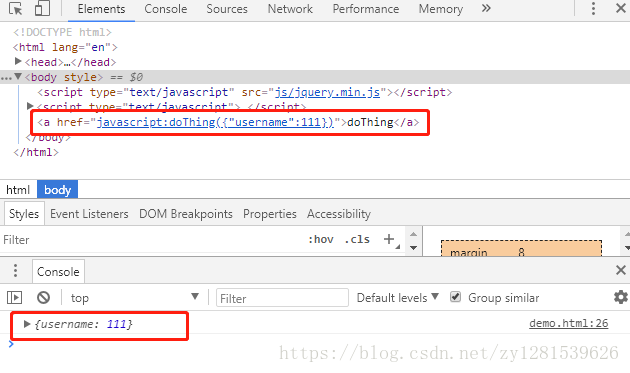Show more DevTools tabs via chevron
This screenshot has height=373, width=630.
[x=486, y=8]
